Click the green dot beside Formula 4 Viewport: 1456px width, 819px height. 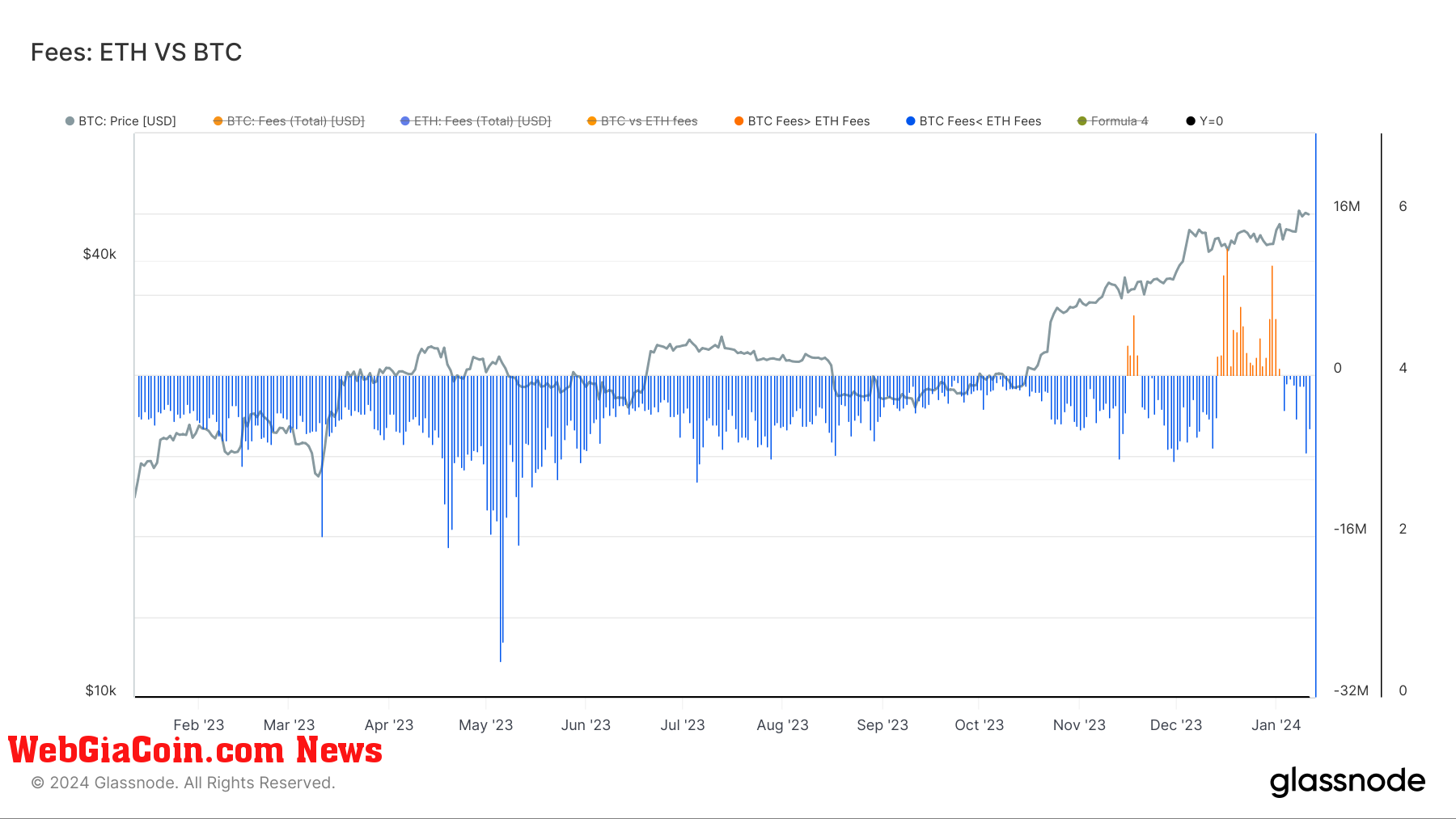pos(1081,121)
